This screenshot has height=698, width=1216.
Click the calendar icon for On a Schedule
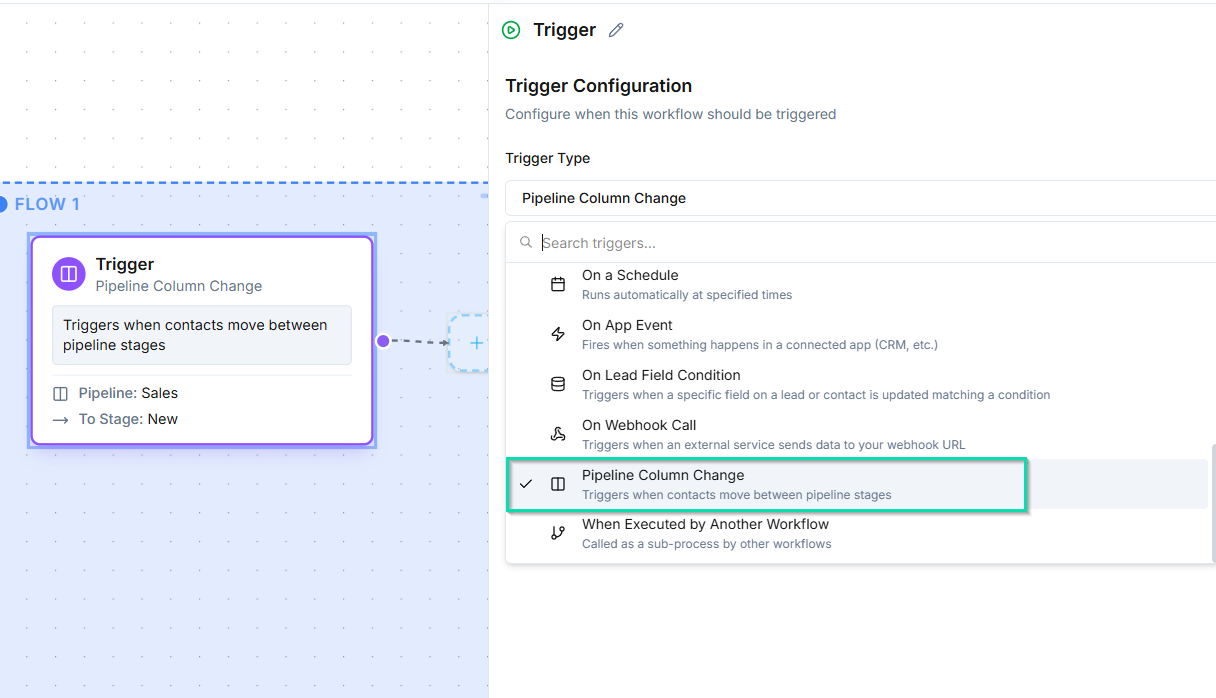tap(558, 285)
